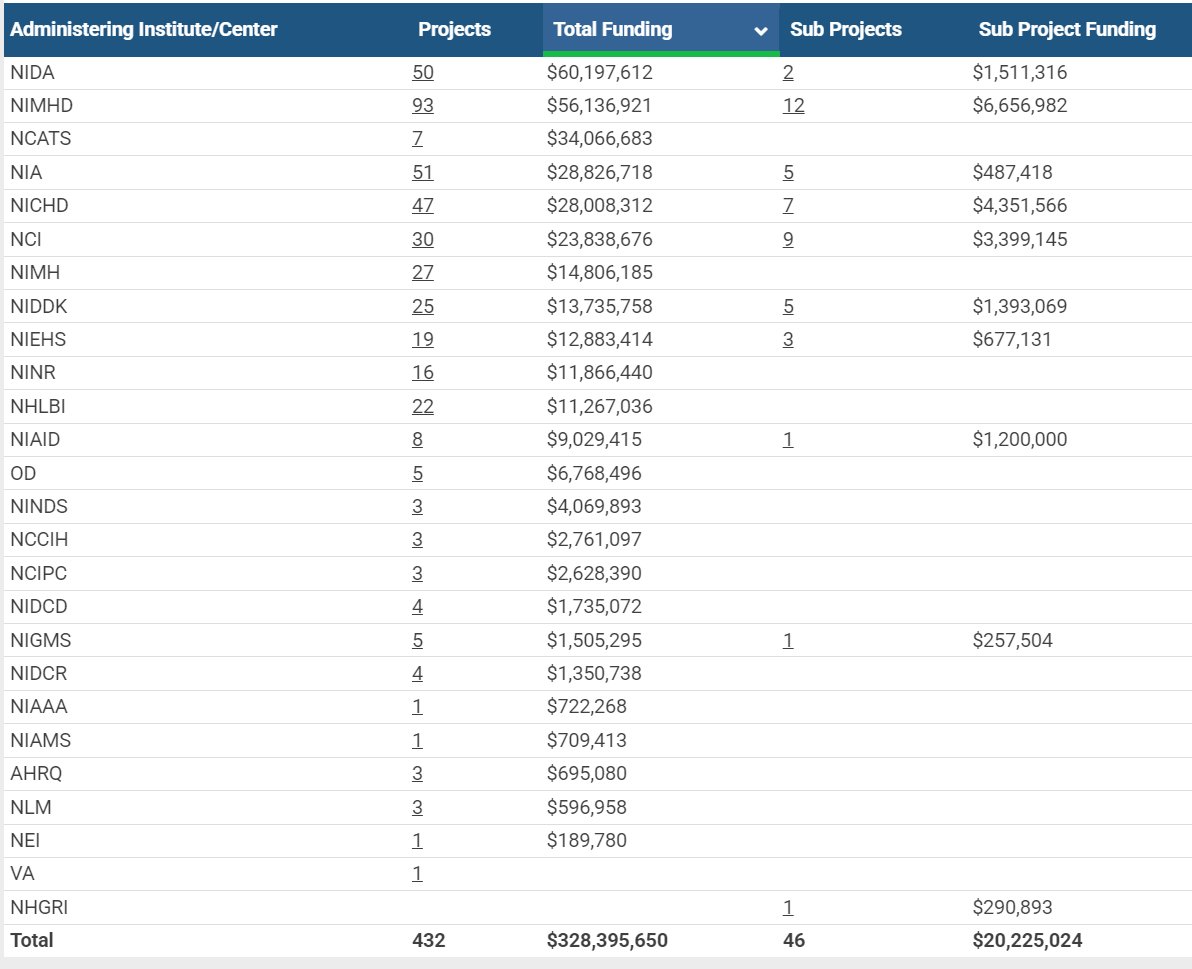Open NIA's 51 projects link
1192x969 pixels.
click(x=423, y=173)
